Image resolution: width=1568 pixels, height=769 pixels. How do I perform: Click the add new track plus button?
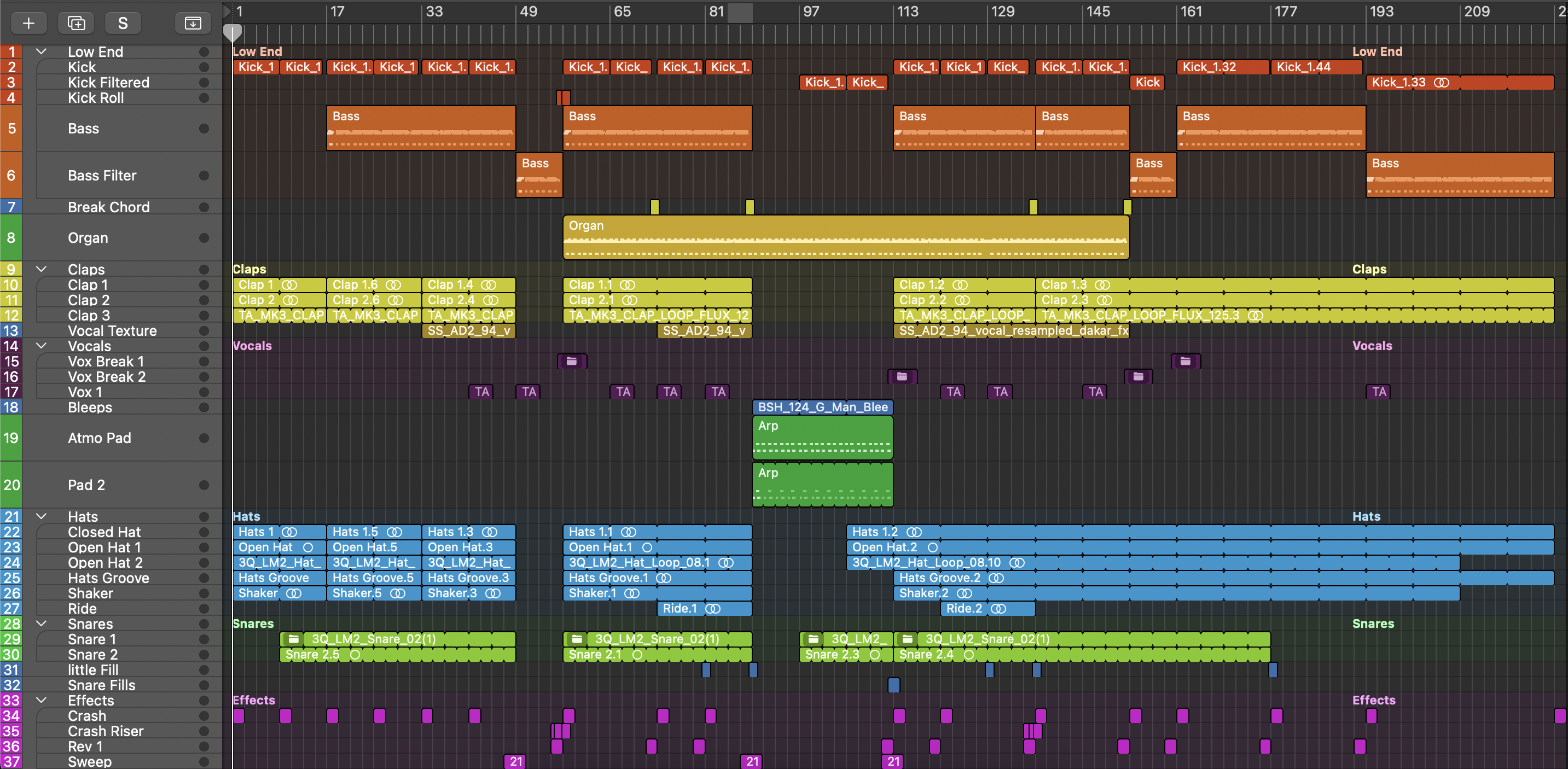click(x=28, y=23)
